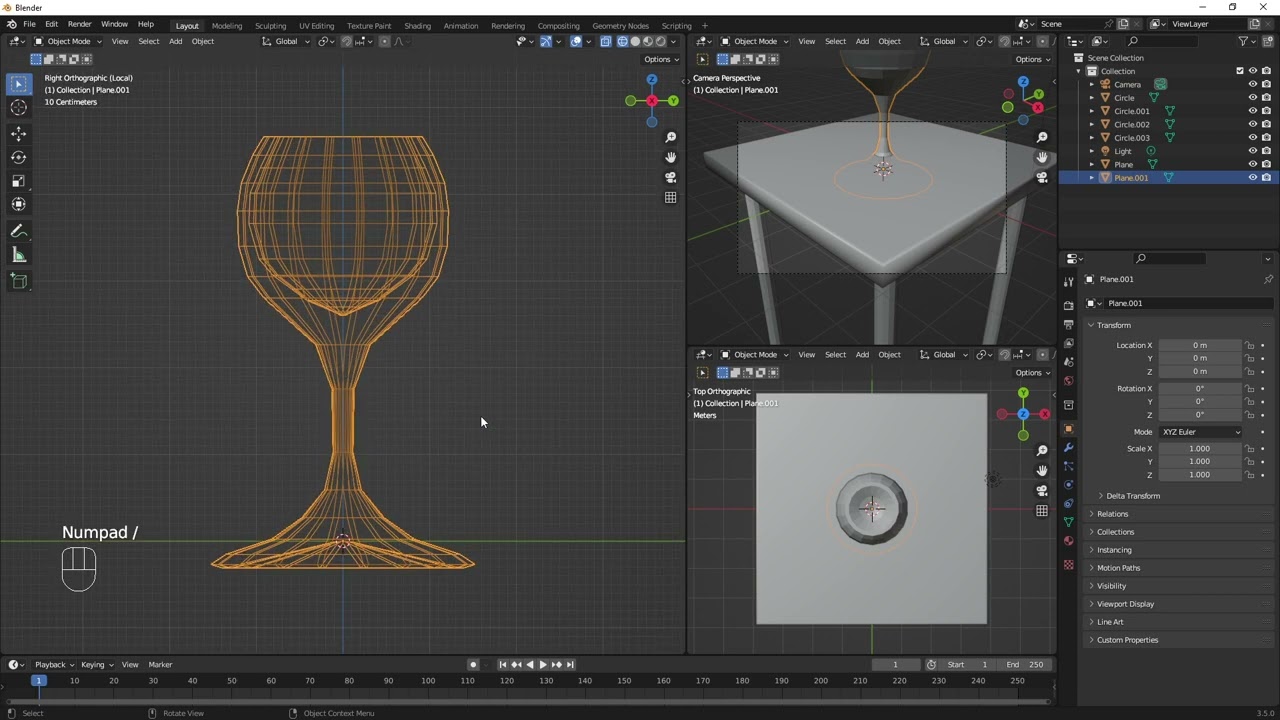
Task: Hide Plane.001 in viewport via eye icon
Action: coord(1252,178)
